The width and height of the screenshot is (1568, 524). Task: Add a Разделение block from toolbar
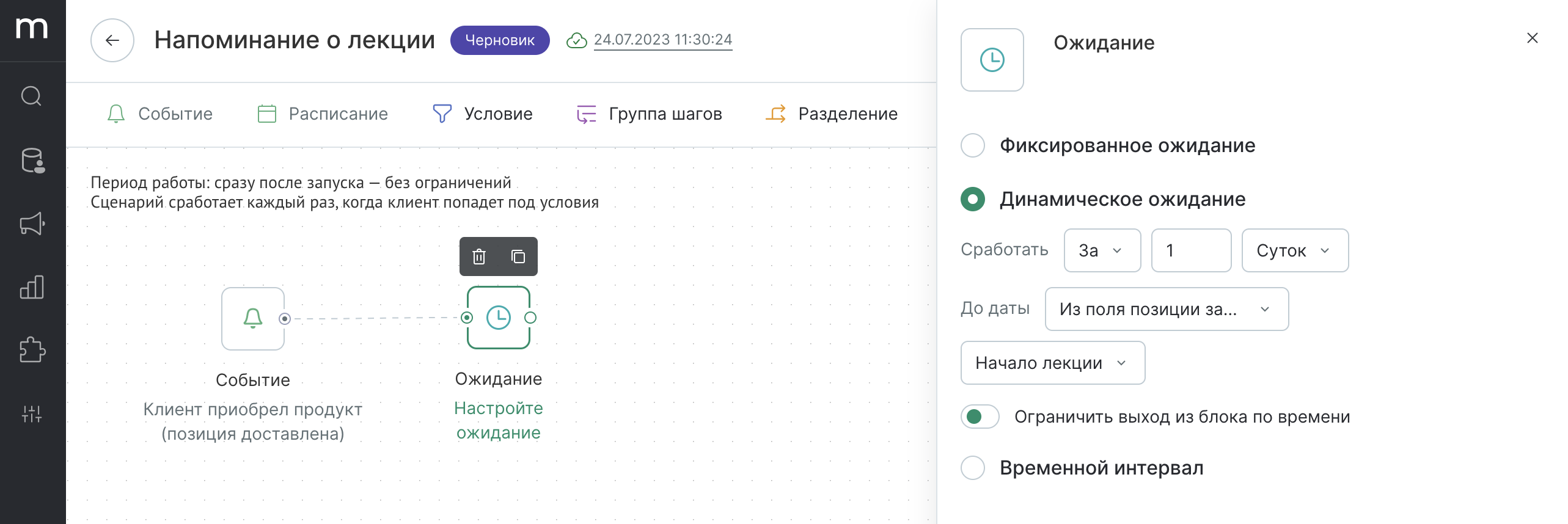[x=832, y=114]
